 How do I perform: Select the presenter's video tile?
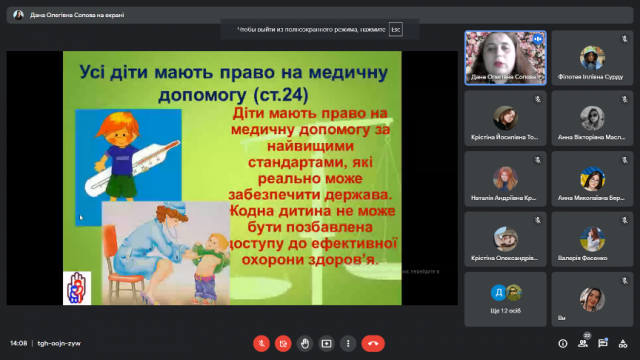[x=505, y=58]
